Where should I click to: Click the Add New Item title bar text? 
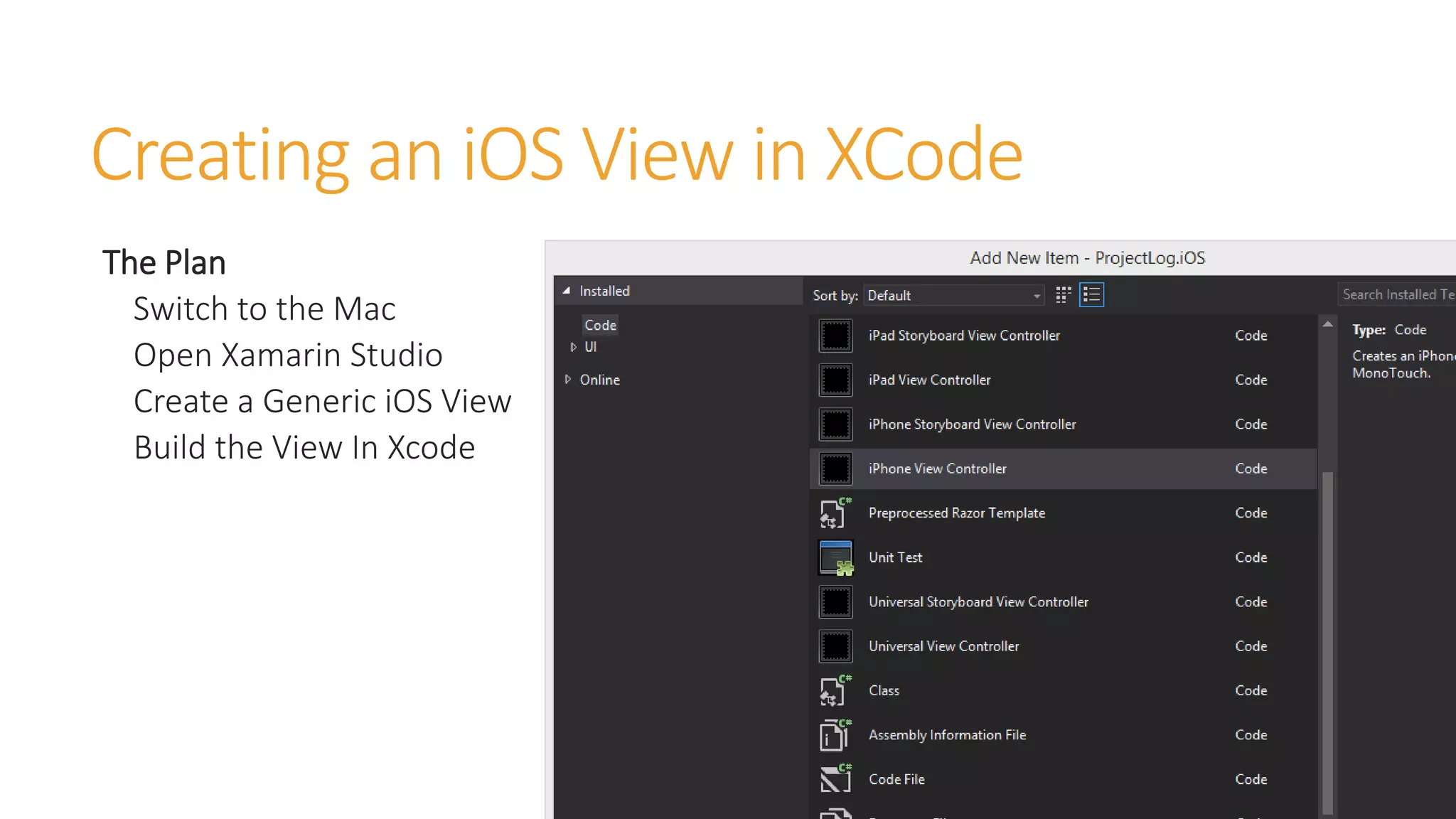coord(1088,258)
